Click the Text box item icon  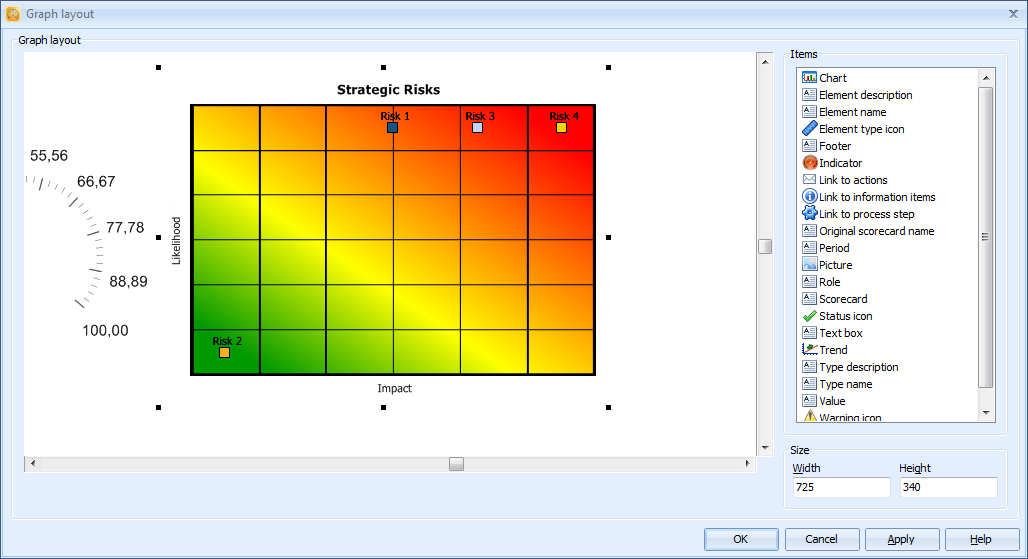coord(810,333)
